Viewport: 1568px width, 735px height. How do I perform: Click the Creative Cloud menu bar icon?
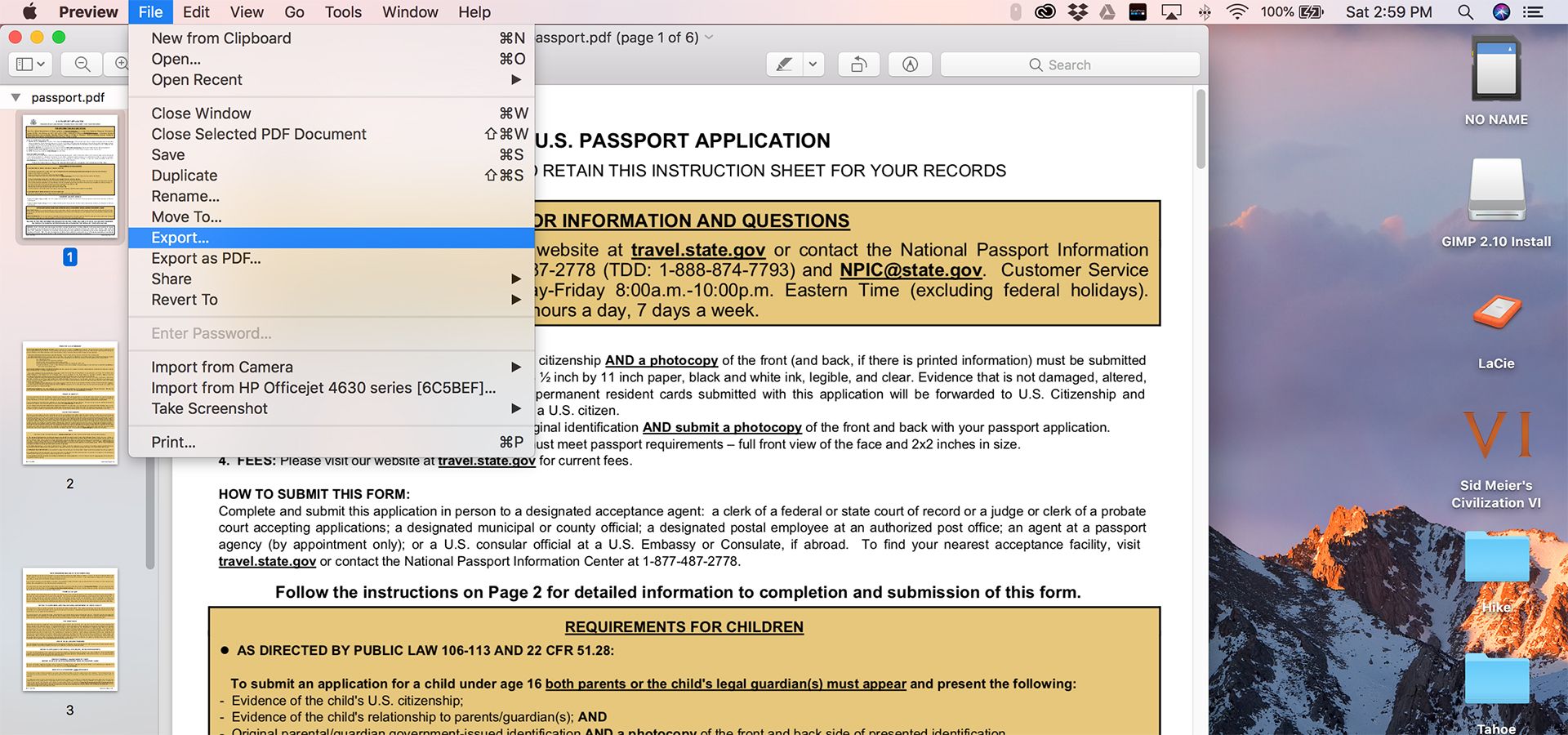click(1045, 11)
